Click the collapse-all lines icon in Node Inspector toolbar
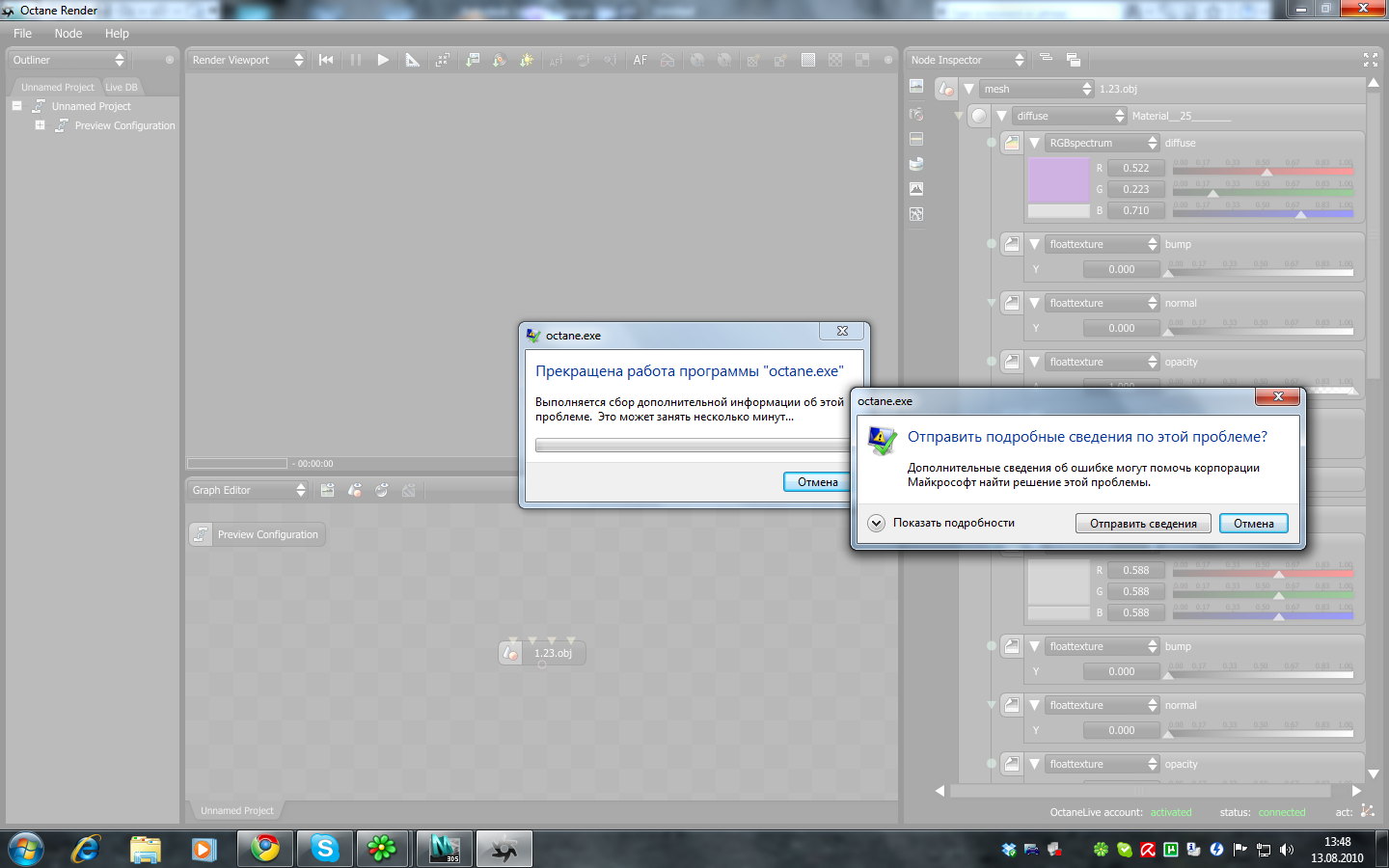 pyautogui.click(x=1046, y=59)
